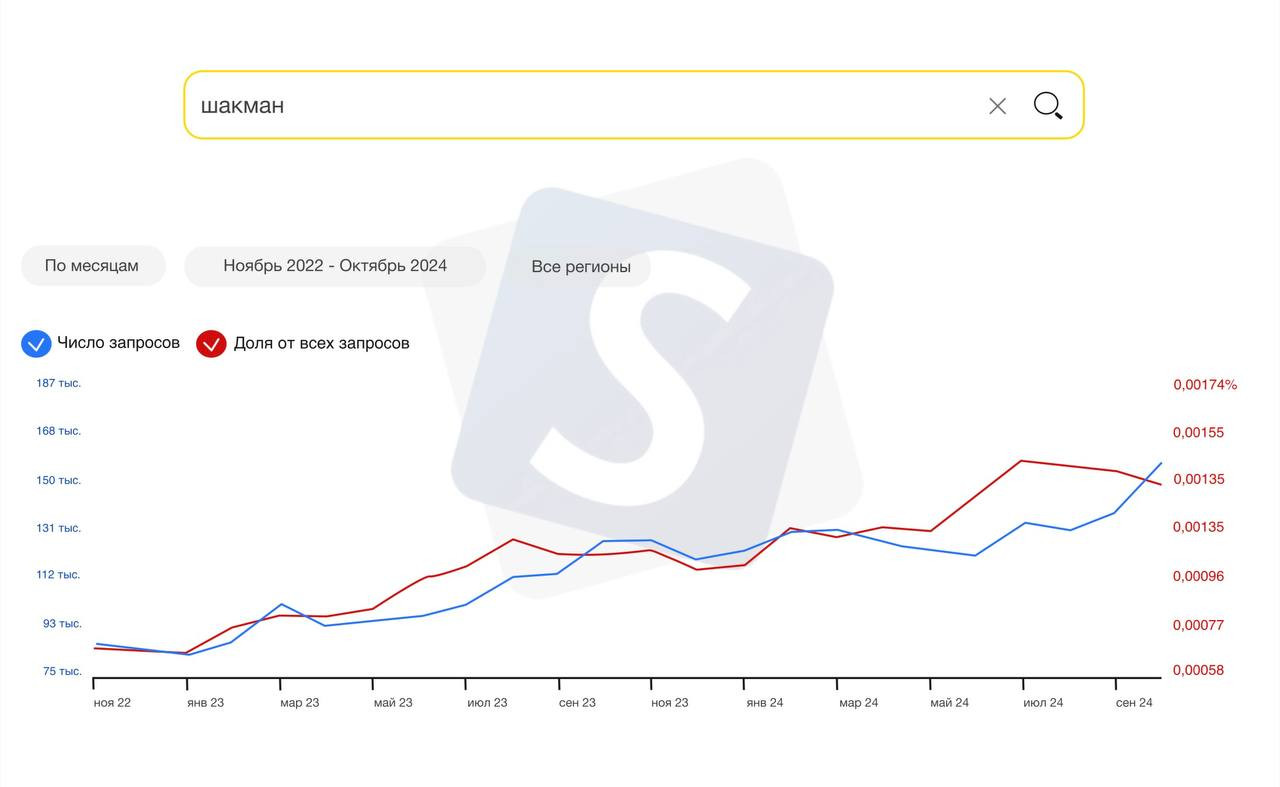Click the 'сен 24' axis label

click(x=1134, y=703)
